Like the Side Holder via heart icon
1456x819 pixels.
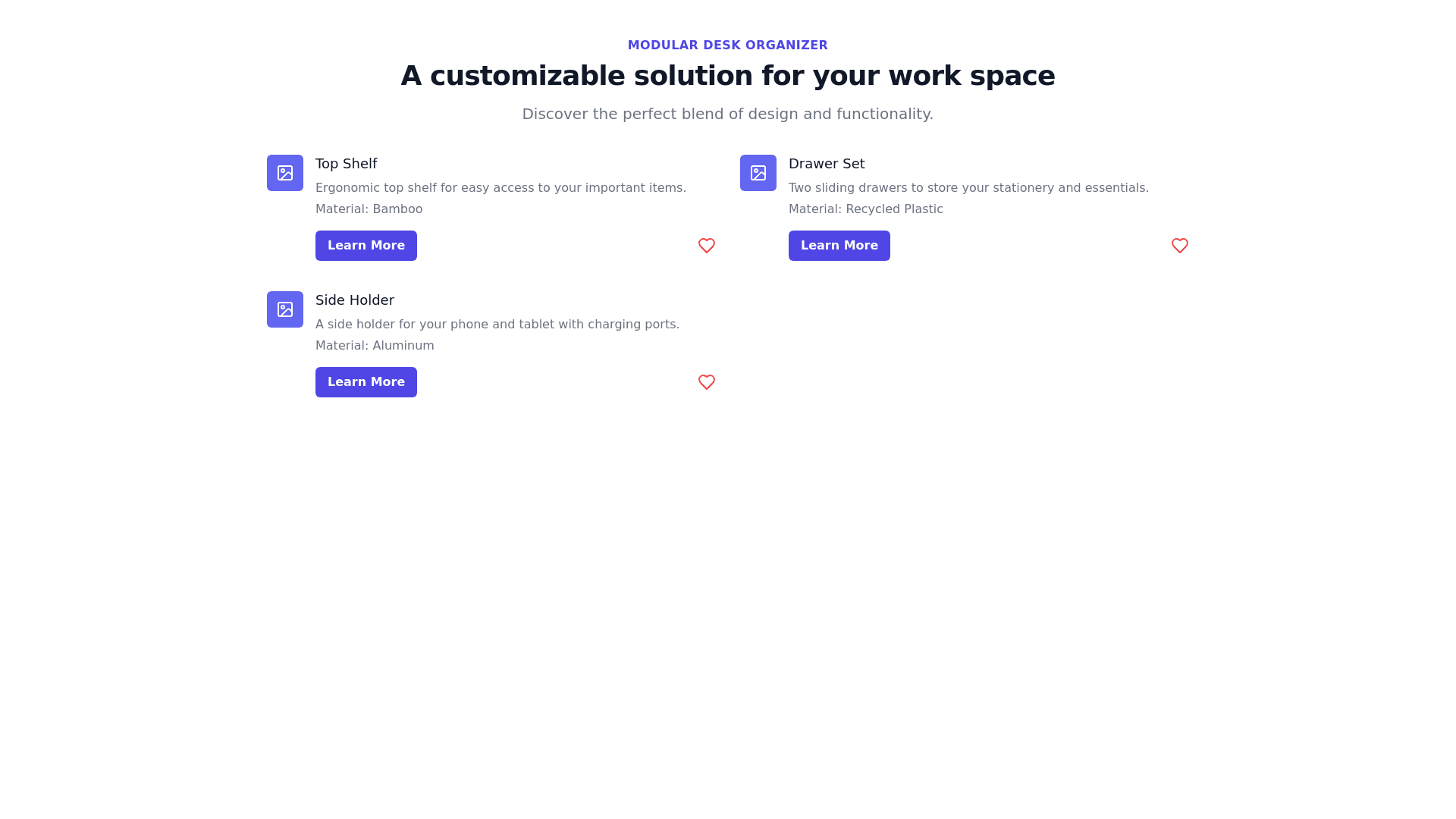click(706, 382)
